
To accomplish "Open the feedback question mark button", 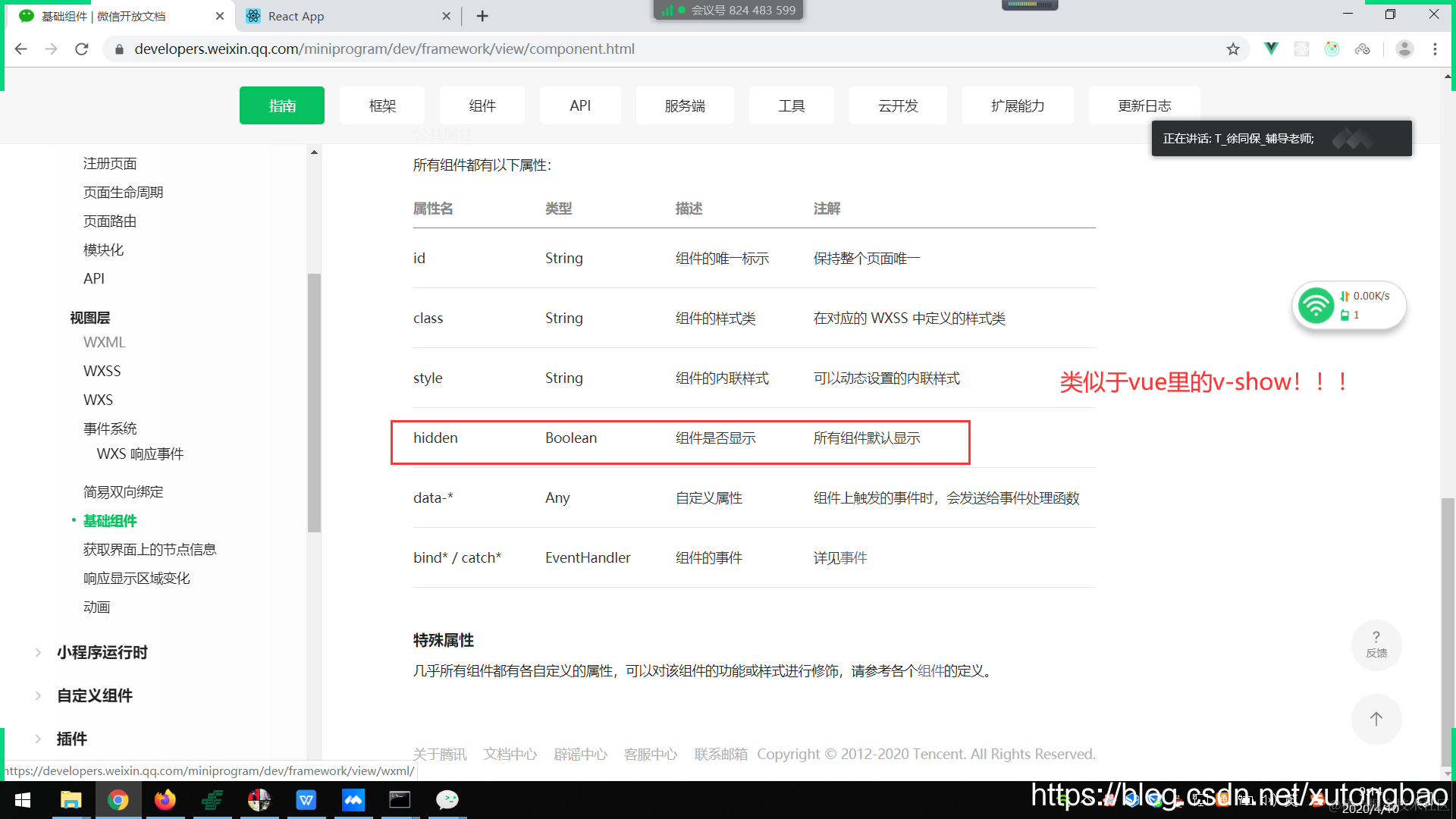I will (1376, 645).
